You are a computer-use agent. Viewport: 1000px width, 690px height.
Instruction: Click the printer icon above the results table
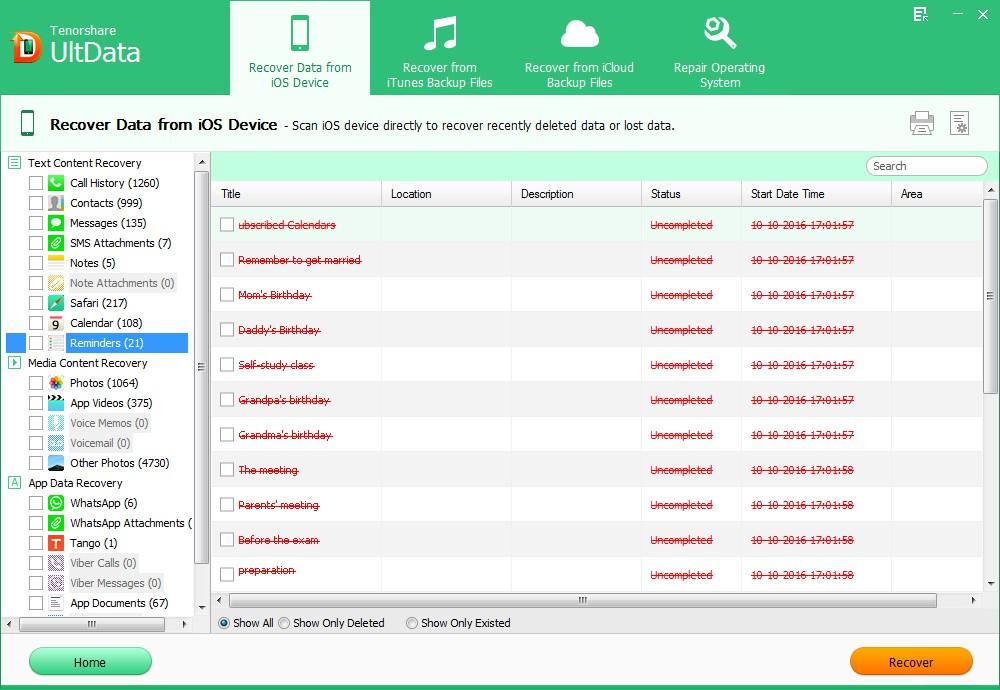[x=921, y=122]
